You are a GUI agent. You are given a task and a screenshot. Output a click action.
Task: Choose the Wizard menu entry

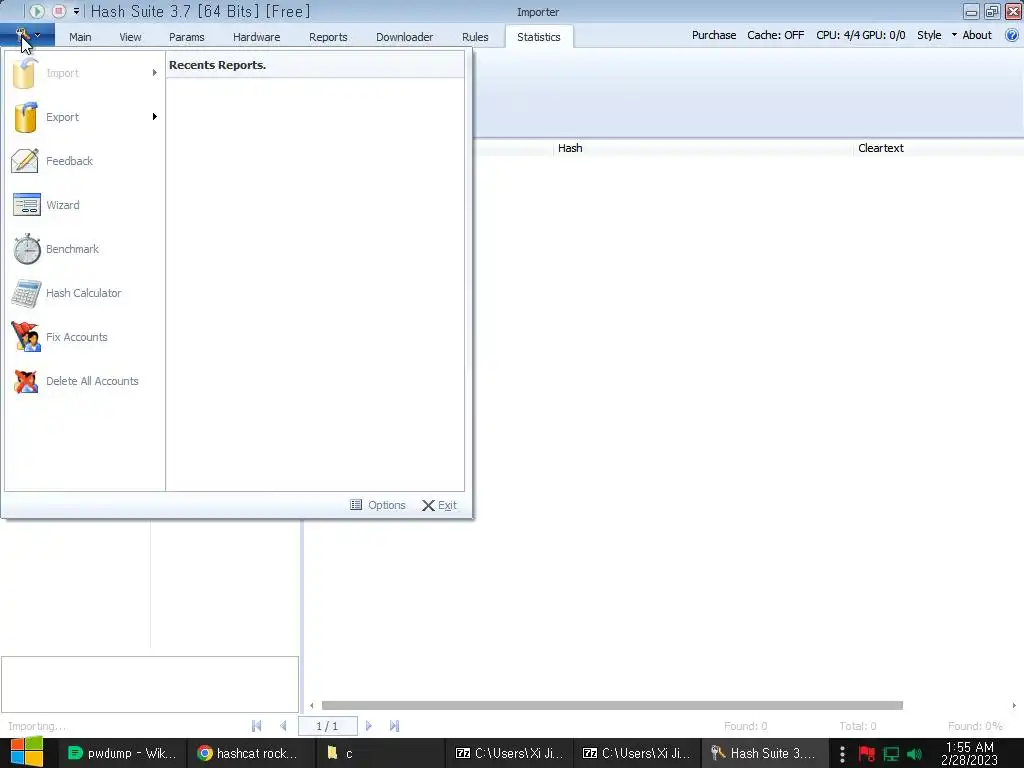click(x=84, y=204)
